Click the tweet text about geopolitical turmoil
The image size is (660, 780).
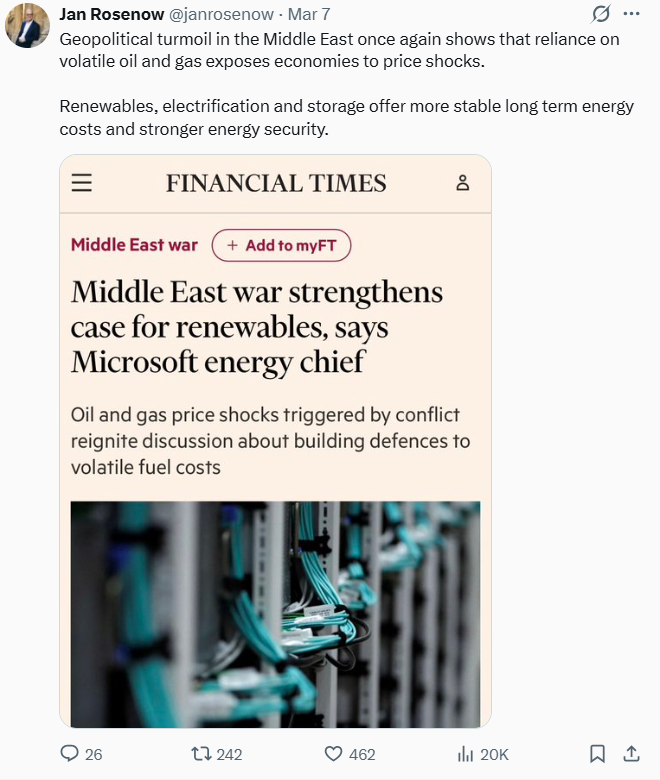point(340,50)
